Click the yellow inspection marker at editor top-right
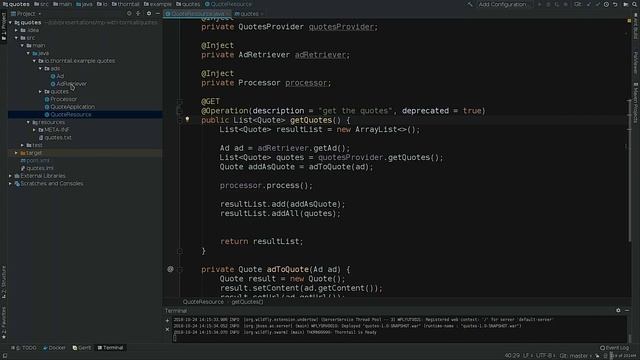This screenshot has width=640, height=360. (x=629, y=20)
